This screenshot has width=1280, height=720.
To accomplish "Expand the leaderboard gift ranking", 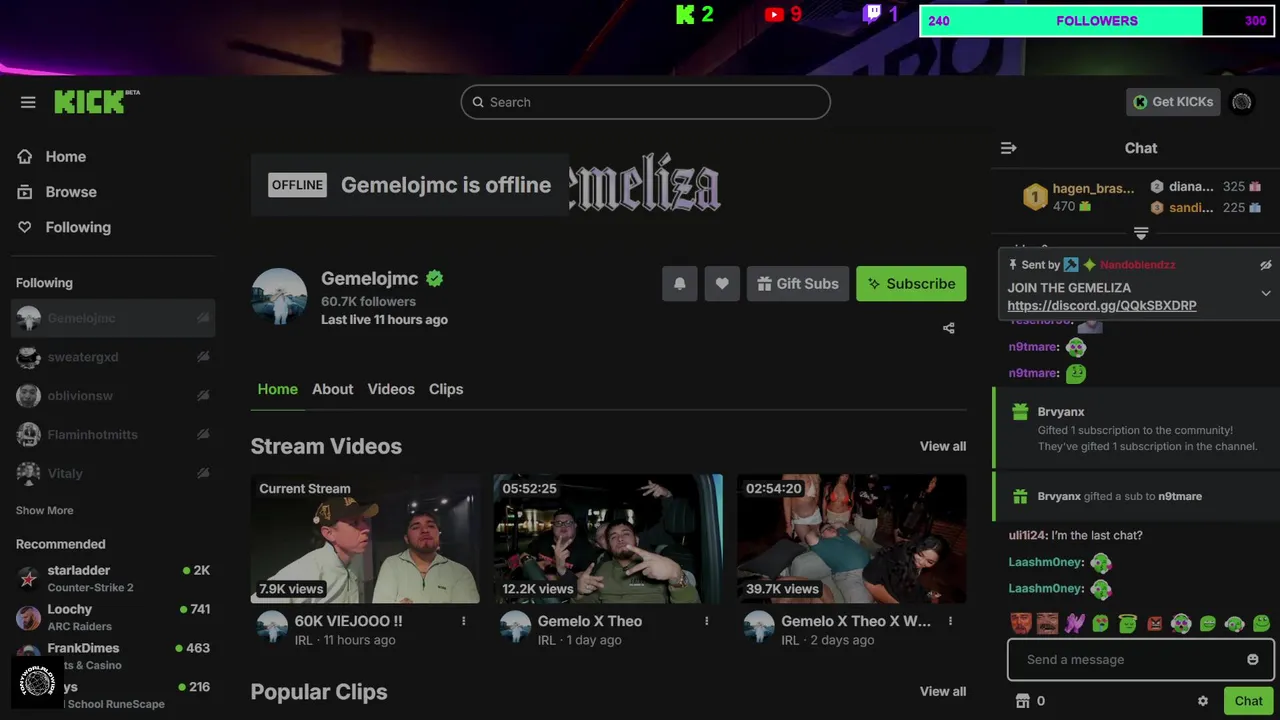I will (x=1141, y=233).
